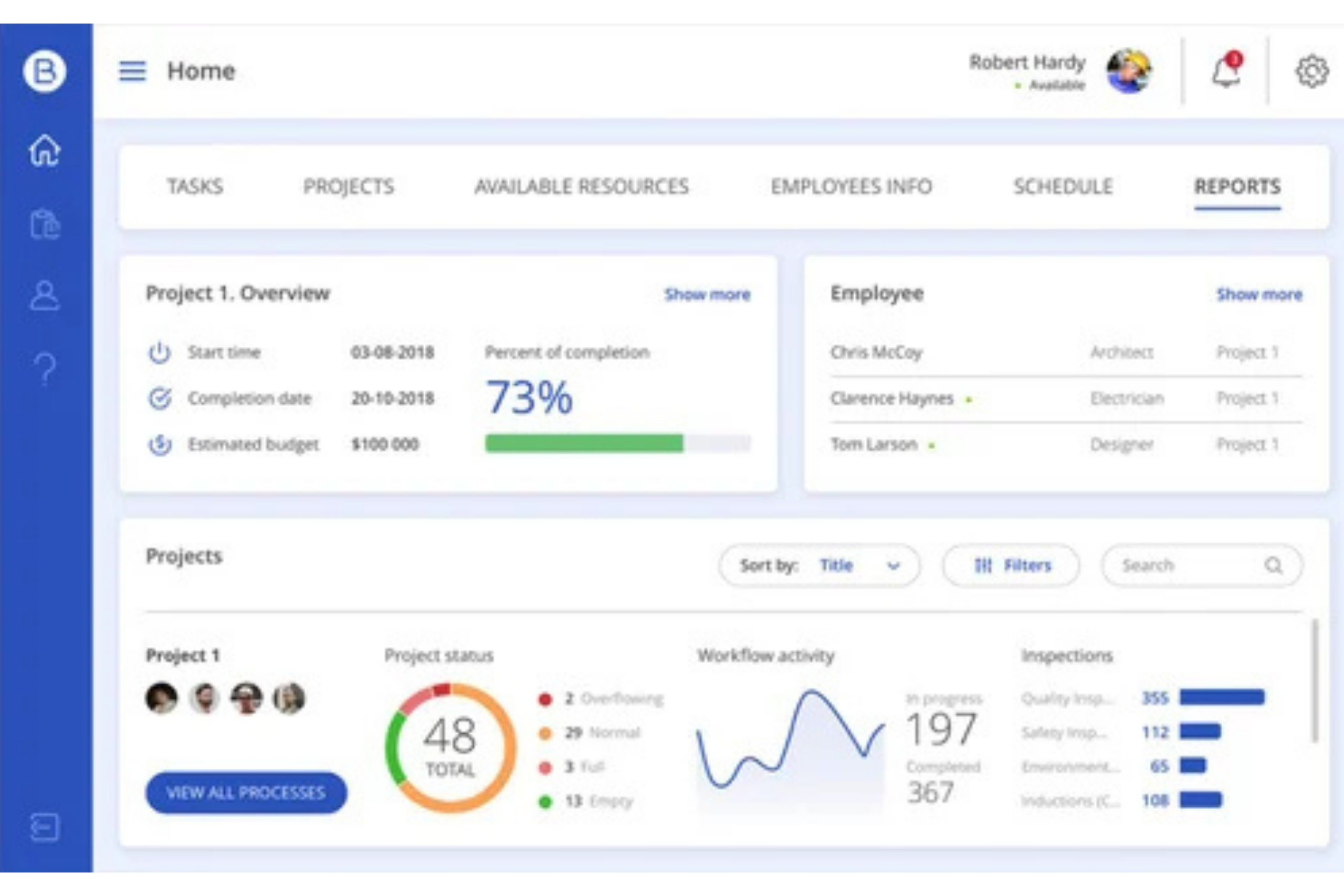
Task: Switch to the Schedule tab
Action: tap(1063, 186)
